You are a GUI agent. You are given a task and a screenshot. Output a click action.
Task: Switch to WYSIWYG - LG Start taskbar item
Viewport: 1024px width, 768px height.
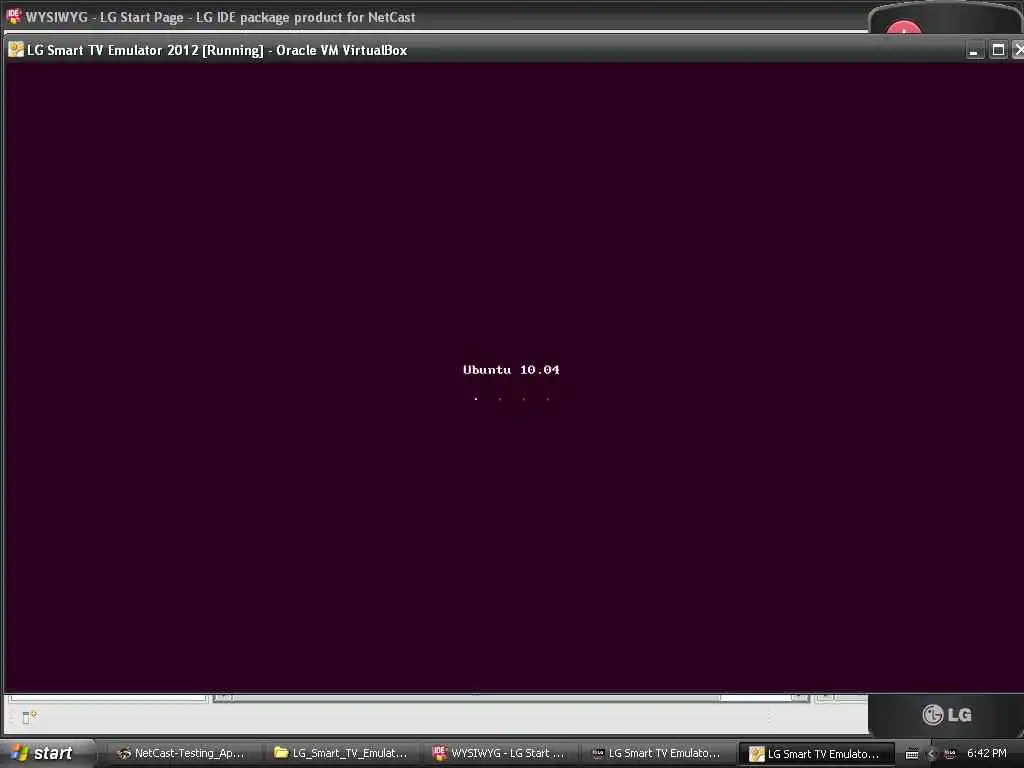(500, 754)
